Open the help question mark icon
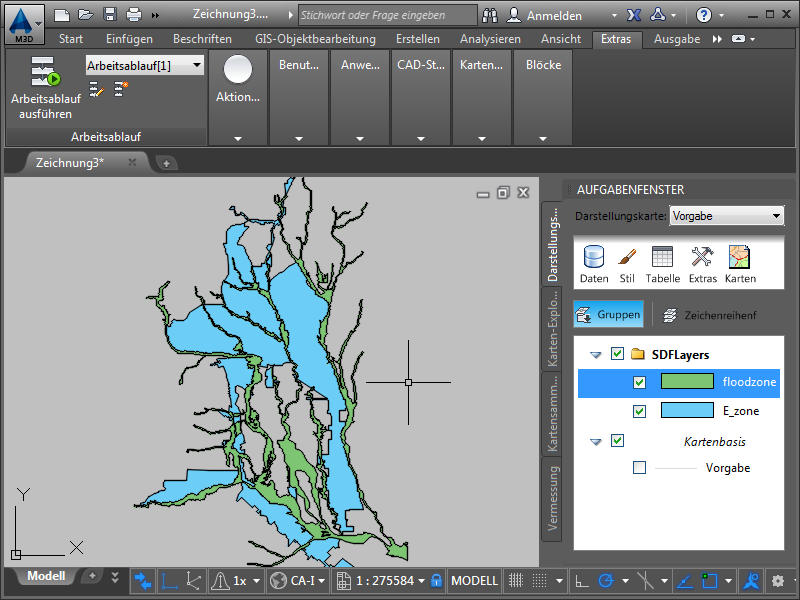800x600 pixels. pos(704,15)
